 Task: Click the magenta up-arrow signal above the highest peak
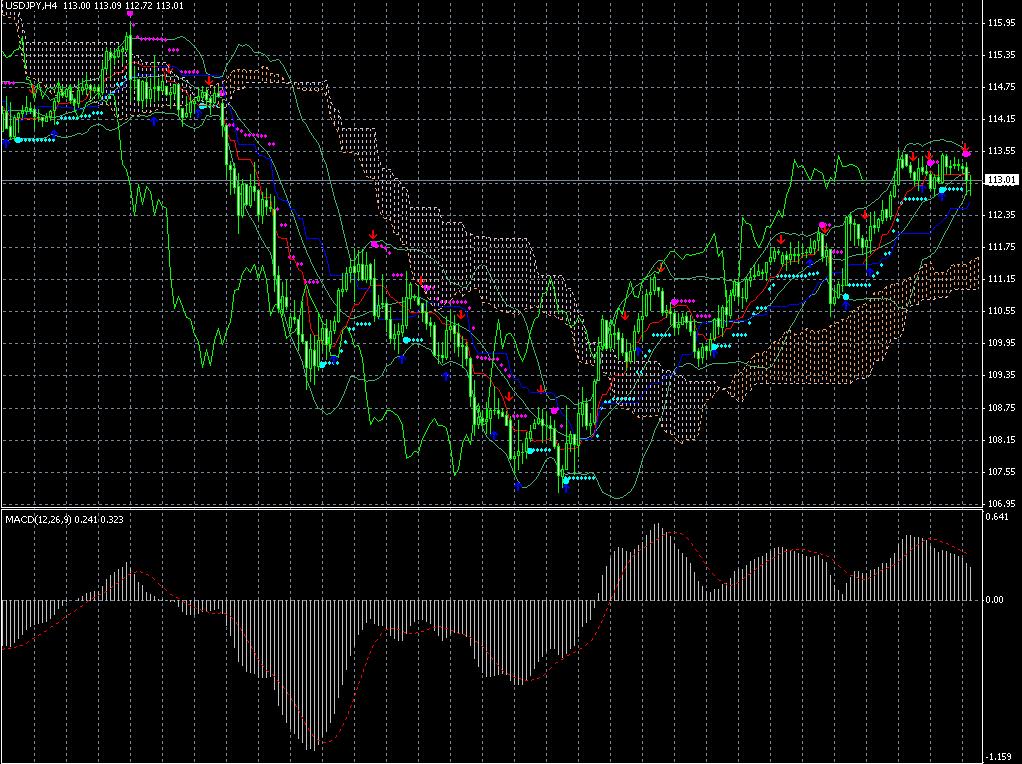pyautogui.click(x=130, y=14)
